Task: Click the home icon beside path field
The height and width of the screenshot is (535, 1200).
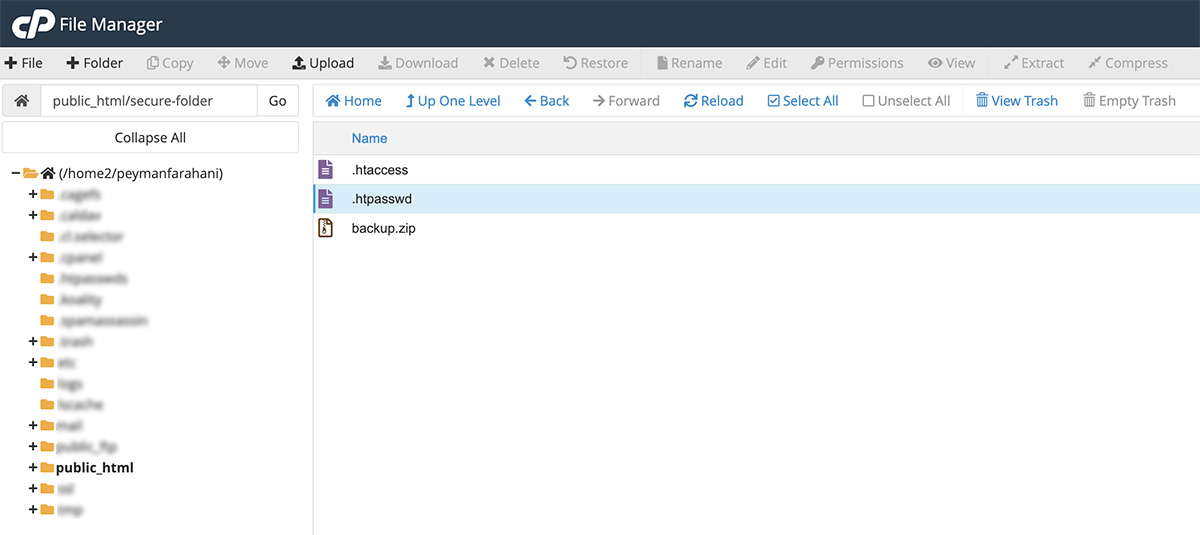Action: pyautogui.click(x=21, y=101)
